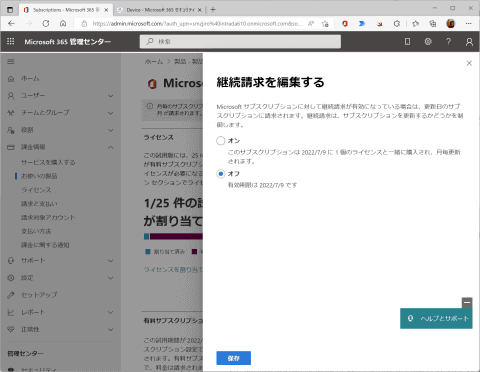480x372 pixels.
Task: Close the Subscriptions browser tab
Action: pyautogui.click(x=106, y=10)
